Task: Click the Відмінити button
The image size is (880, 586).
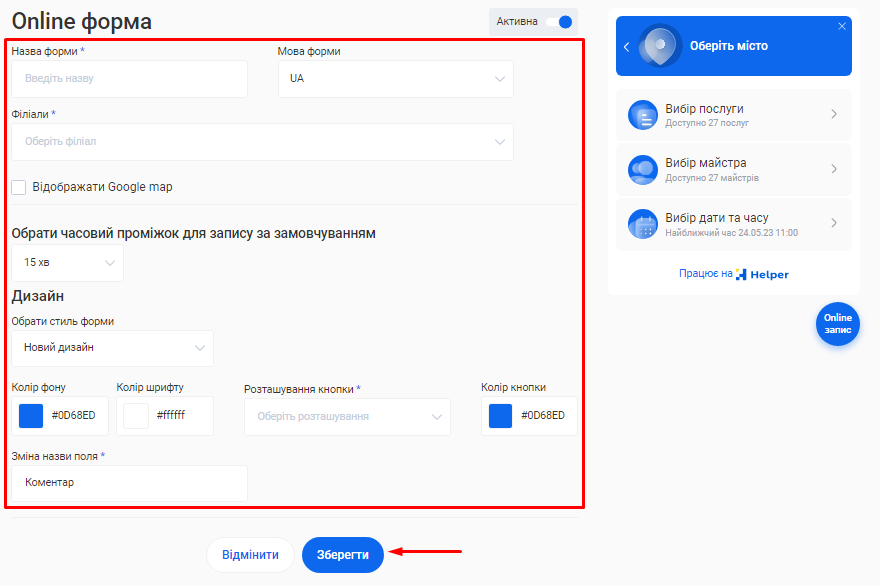Action: (x=250, y=555)
